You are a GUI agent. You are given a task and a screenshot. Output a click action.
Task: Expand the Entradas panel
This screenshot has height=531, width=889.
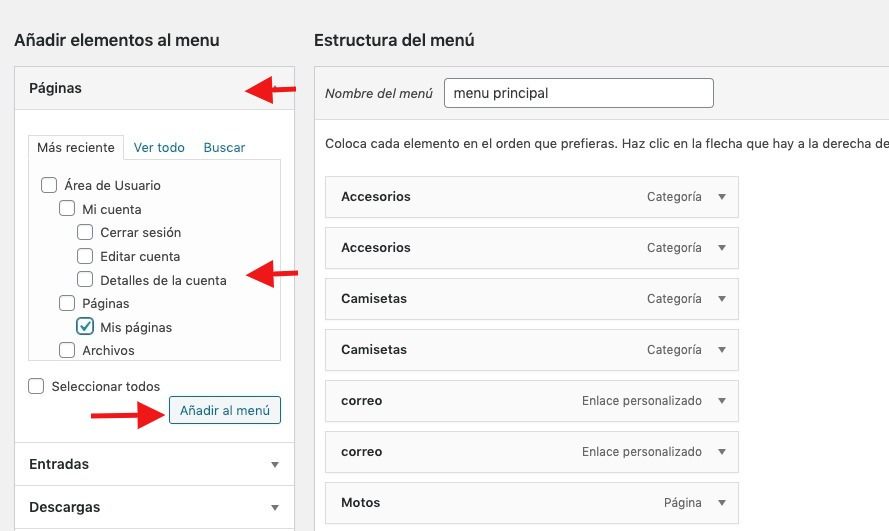click(x=154, y=464)
